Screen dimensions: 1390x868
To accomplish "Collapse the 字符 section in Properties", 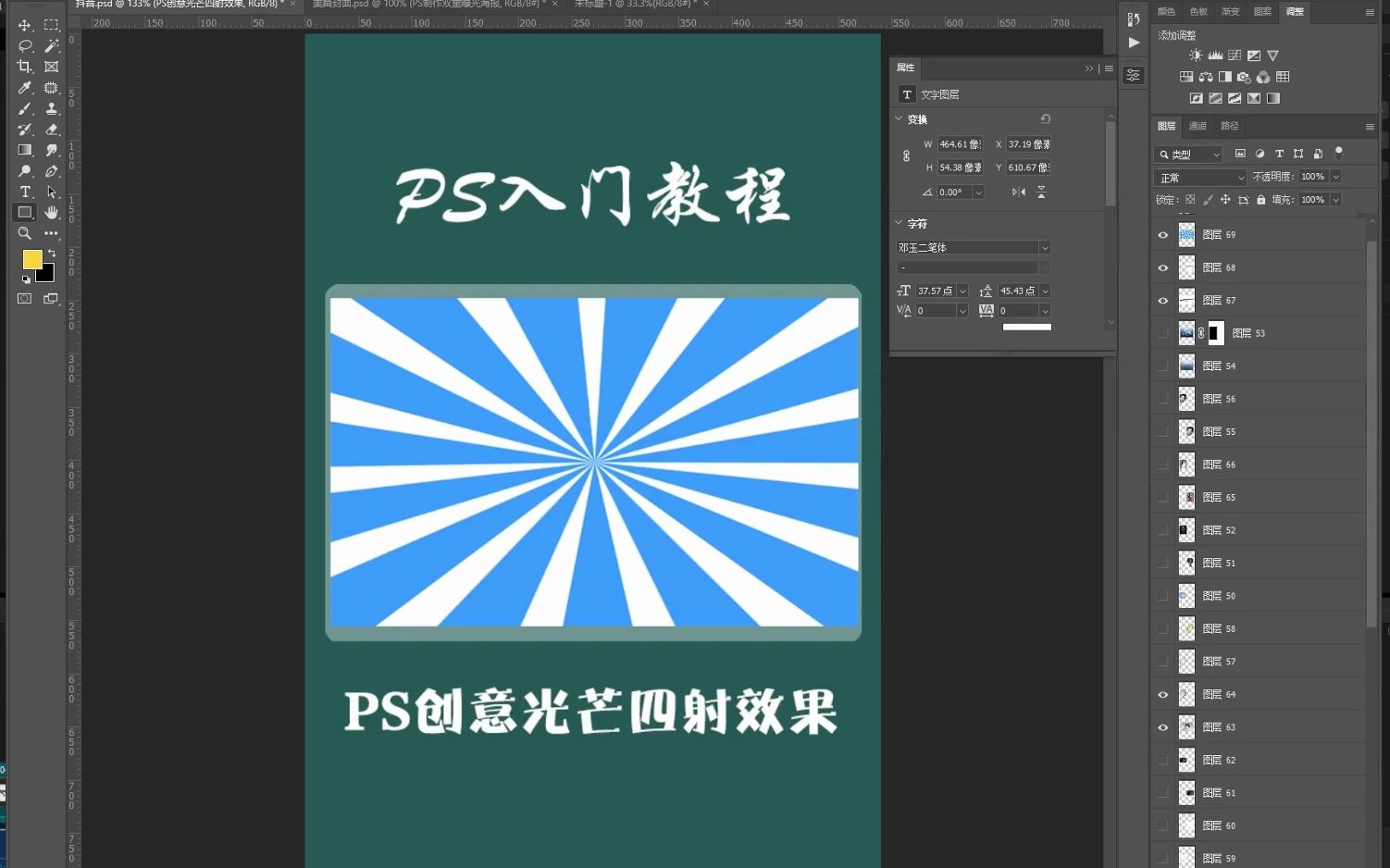I will click(899, 223).
